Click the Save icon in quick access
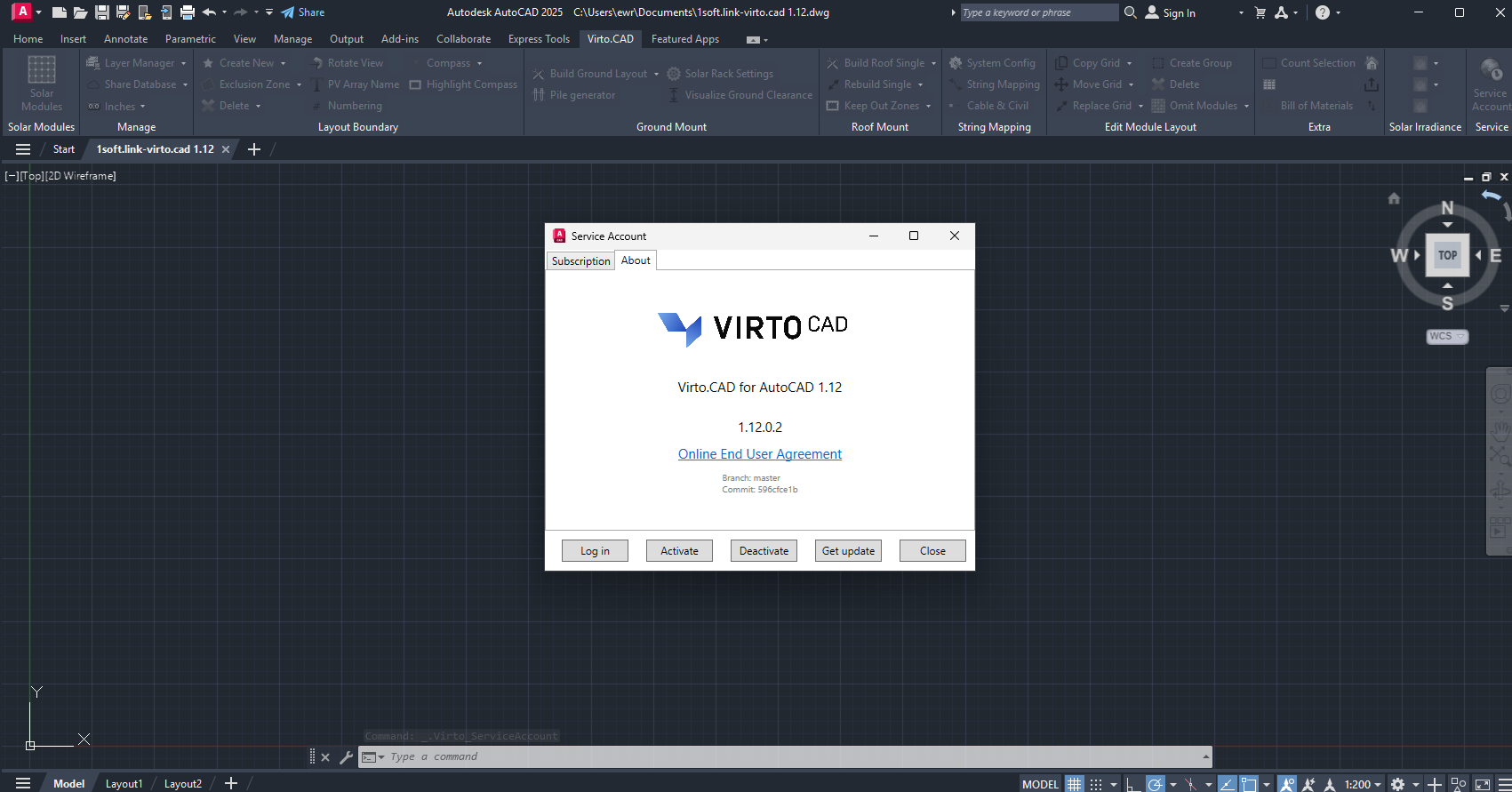This screenshot has height=792, width=1512. coord(101,12)
